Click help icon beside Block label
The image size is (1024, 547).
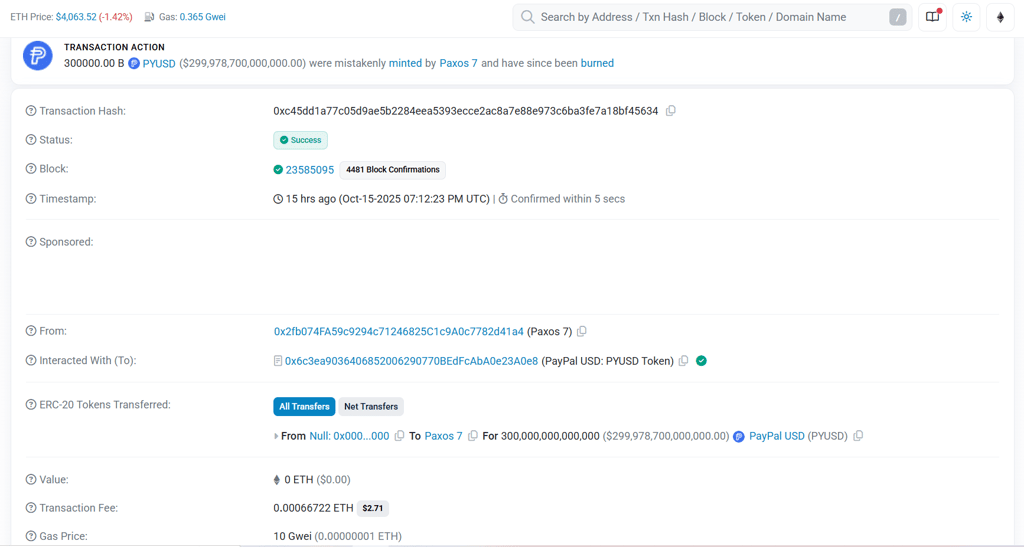pos(31,168)
